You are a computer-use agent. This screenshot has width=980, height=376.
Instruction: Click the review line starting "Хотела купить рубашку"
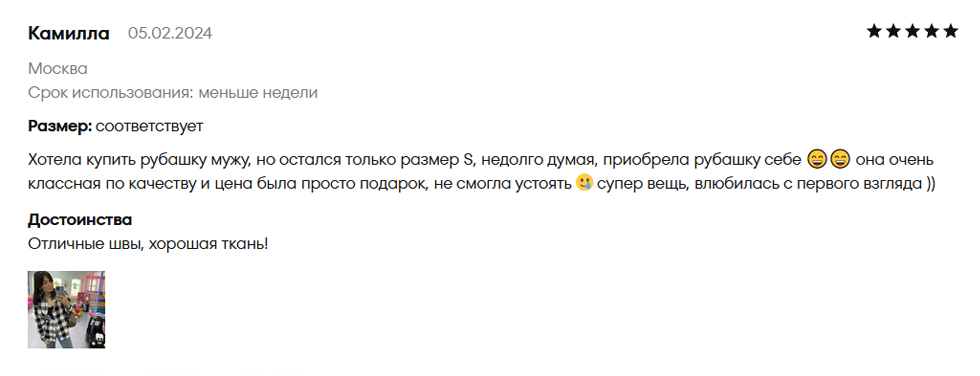tap(481, 161)
